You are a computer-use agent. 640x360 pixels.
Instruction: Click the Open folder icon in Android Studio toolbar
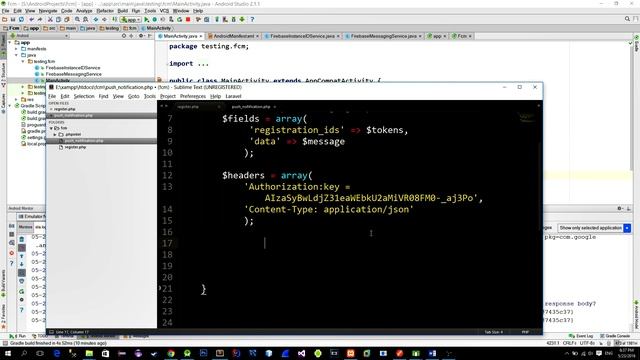(x=4, y=19)
